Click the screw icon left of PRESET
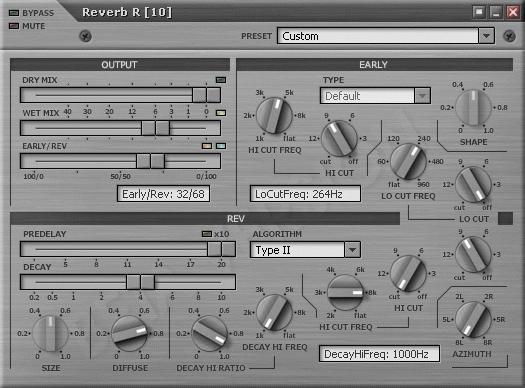525x388 pixels. [85, 36]
